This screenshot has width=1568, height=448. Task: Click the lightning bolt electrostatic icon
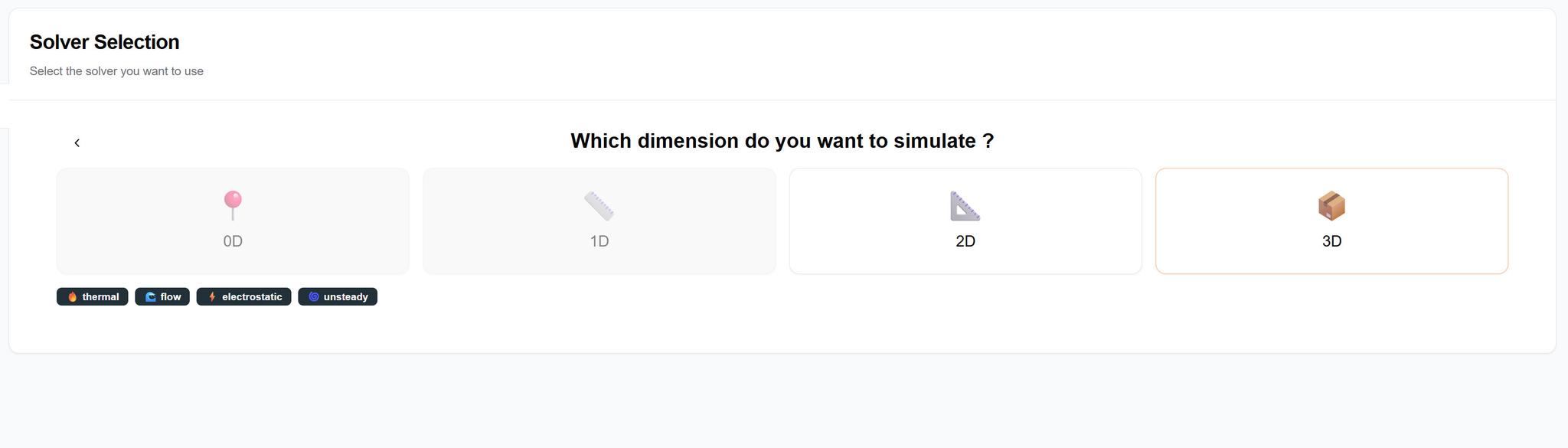tap(212, 297)
